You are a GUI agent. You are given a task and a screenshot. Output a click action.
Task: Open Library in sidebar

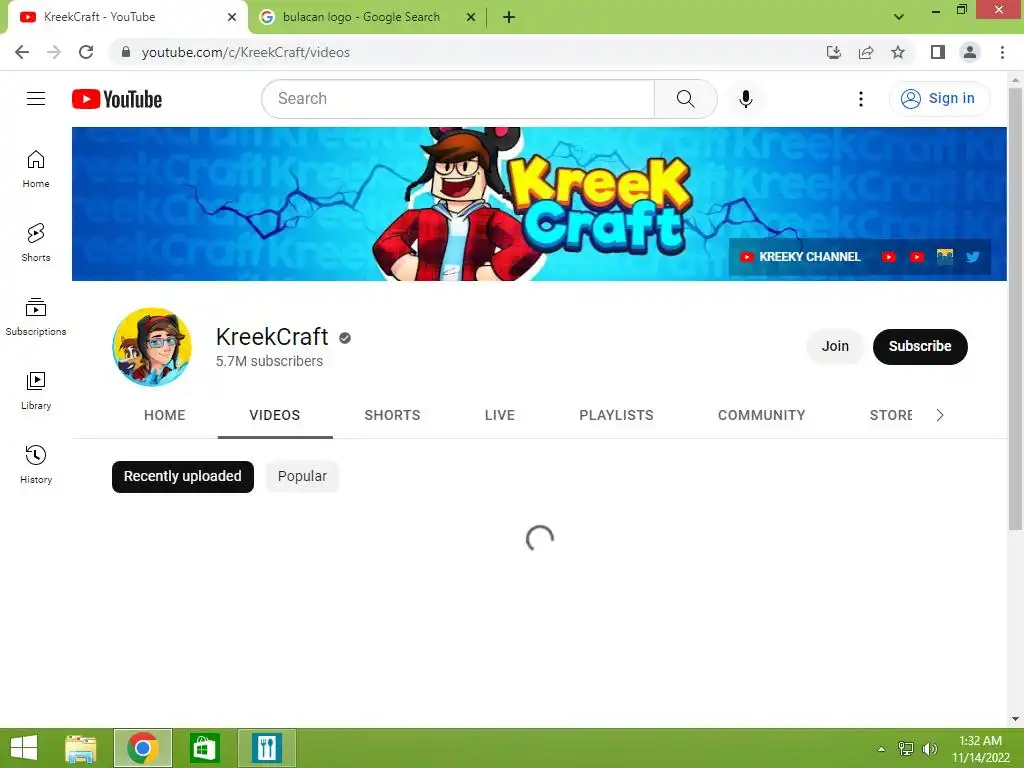[36, 391]
